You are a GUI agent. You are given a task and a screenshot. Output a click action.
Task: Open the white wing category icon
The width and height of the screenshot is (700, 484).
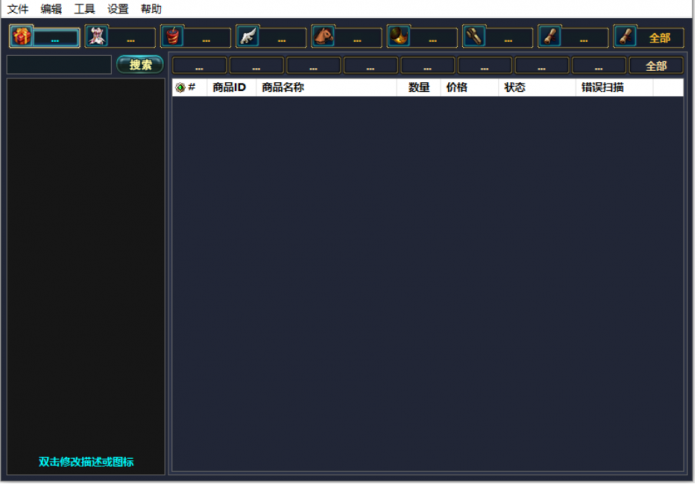(248, 37)
